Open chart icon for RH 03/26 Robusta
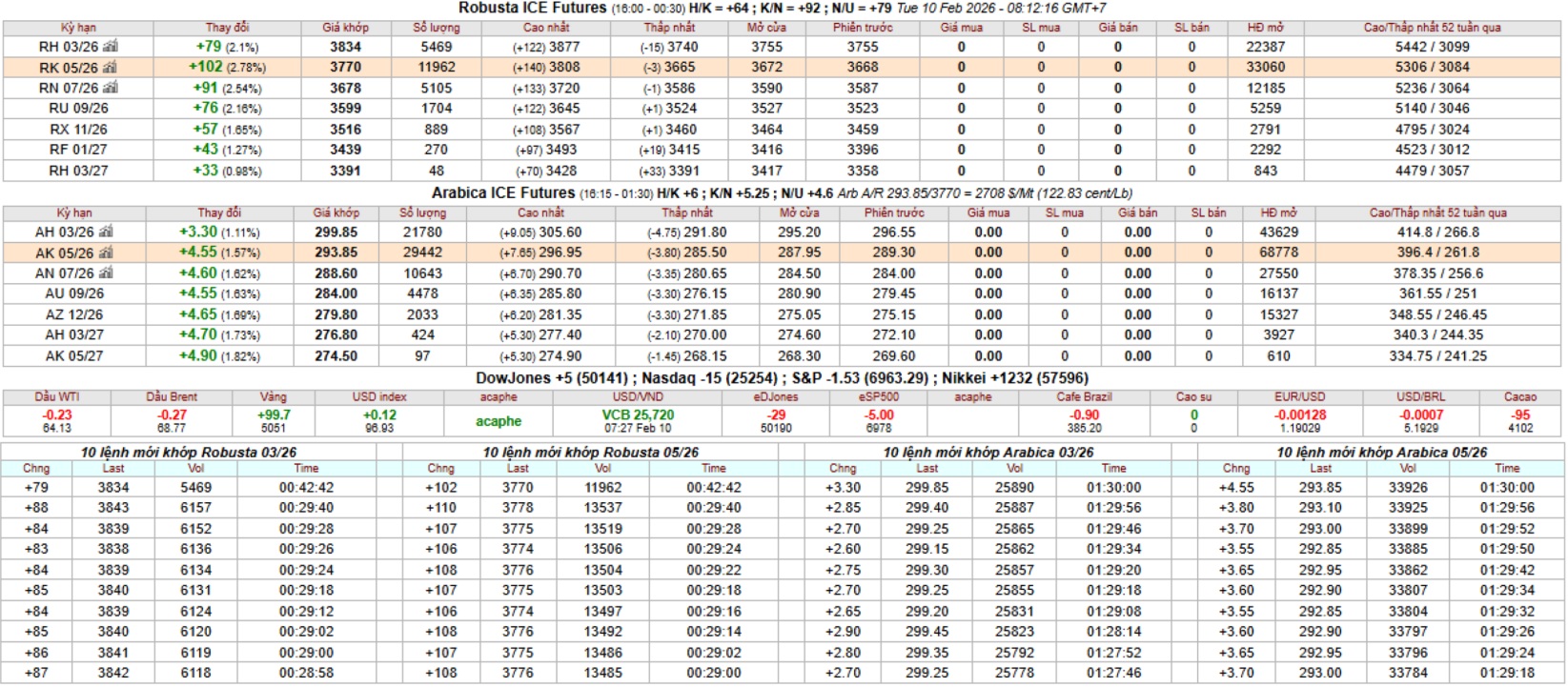Screen dimensions: 1568x687 click(x=111, y=47)
